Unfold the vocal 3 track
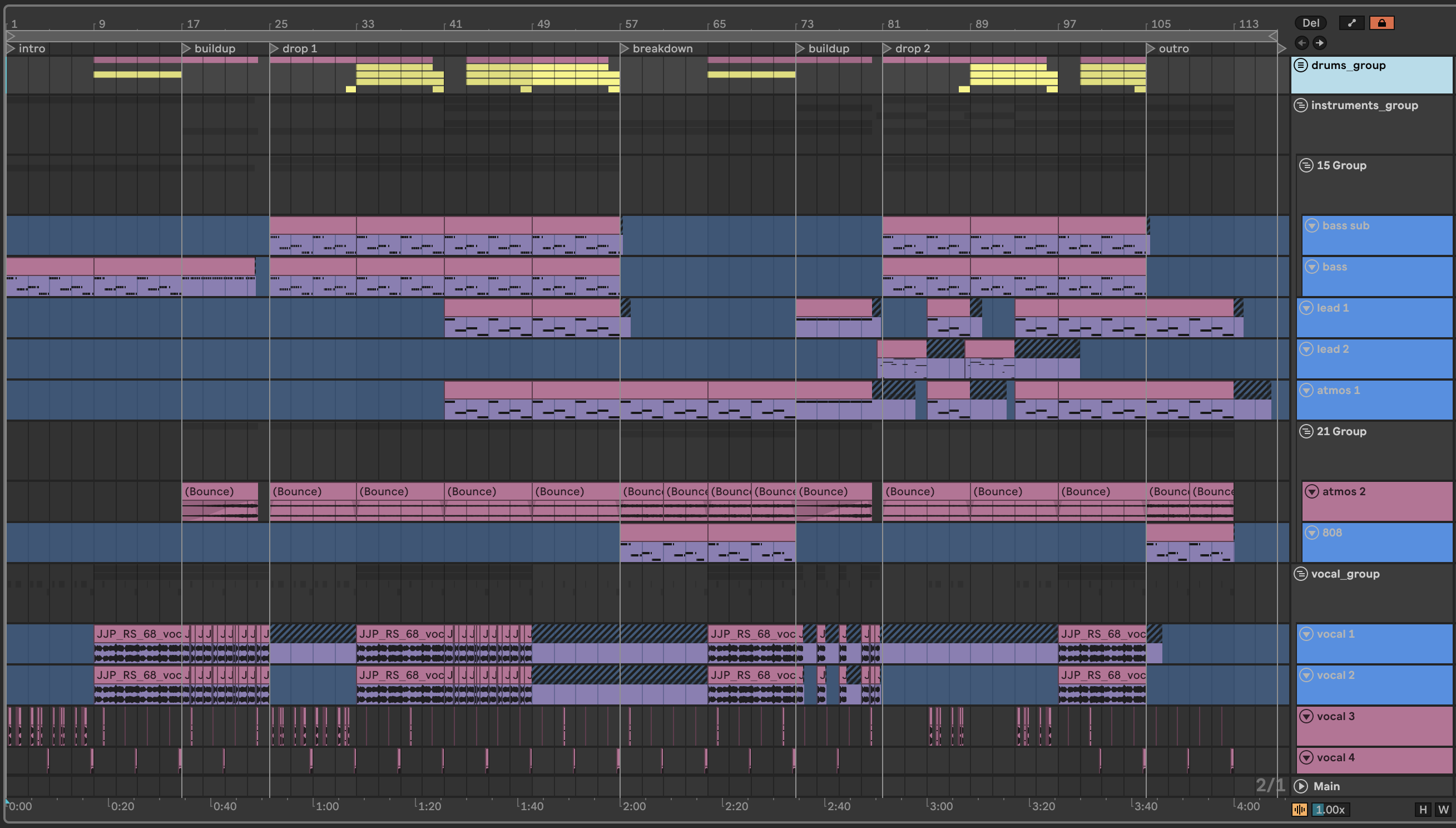The width and height of the screenshot is (1456, 828). pyautogui.click(x=1306, y=717)
